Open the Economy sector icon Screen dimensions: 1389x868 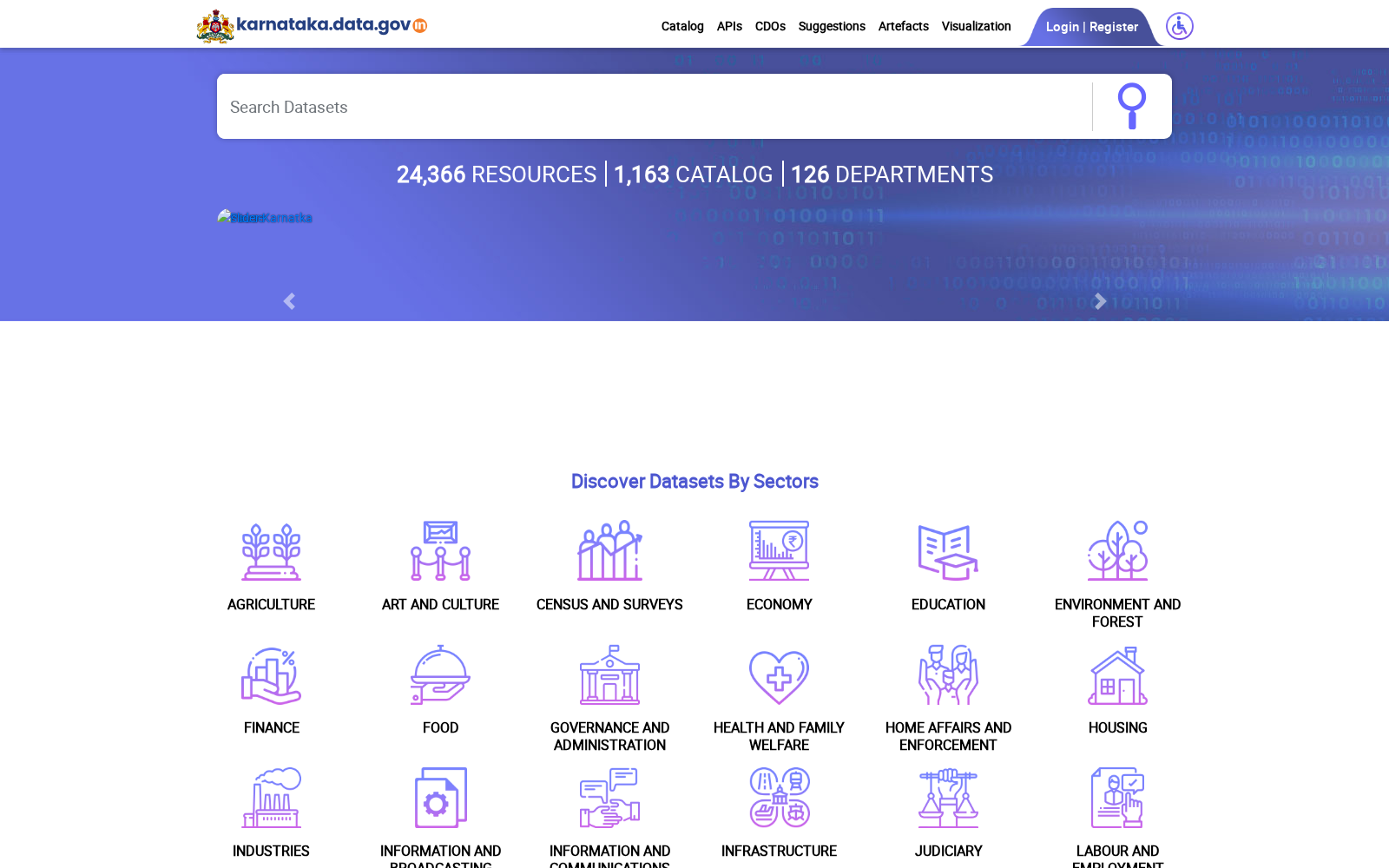click(x=779, y=551)
